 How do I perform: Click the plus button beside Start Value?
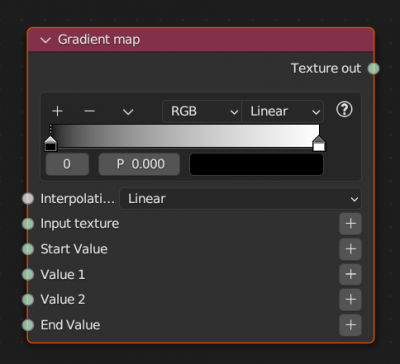coord(350,249)
